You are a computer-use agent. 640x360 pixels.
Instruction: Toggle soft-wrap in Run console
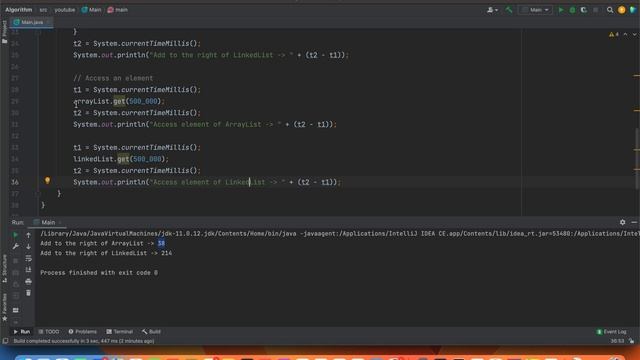(28, 258)
